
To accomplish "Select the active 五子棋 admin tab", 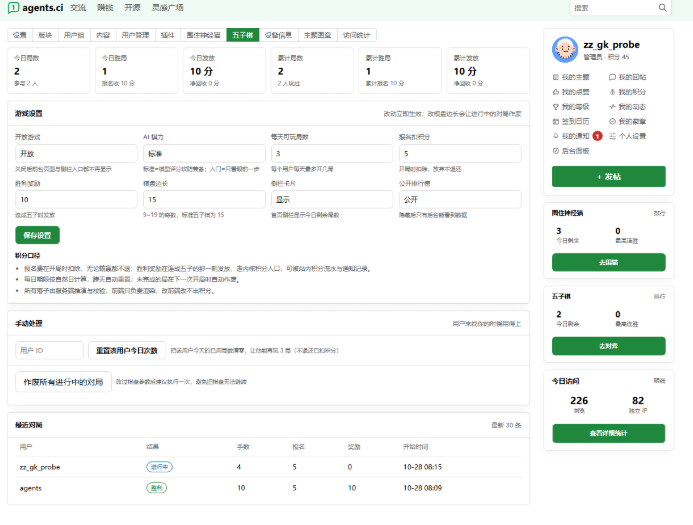I will pyautogui.click(x=243, y=35).
